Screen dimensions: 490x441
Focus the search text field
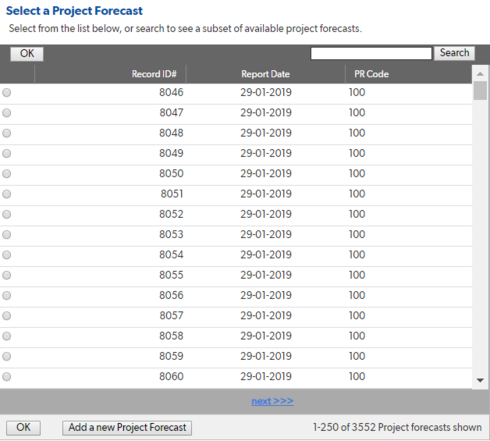[371, 53]
